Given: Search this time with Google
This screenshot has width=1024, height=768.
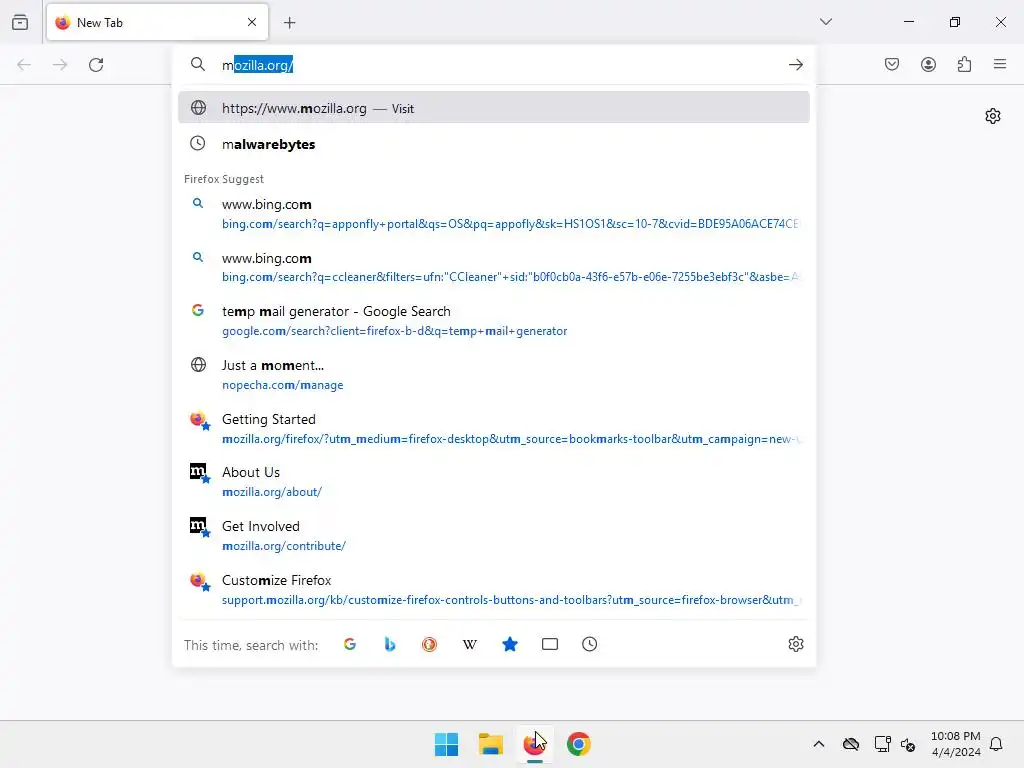Looking at the screenshot, I should pos(350,645).
